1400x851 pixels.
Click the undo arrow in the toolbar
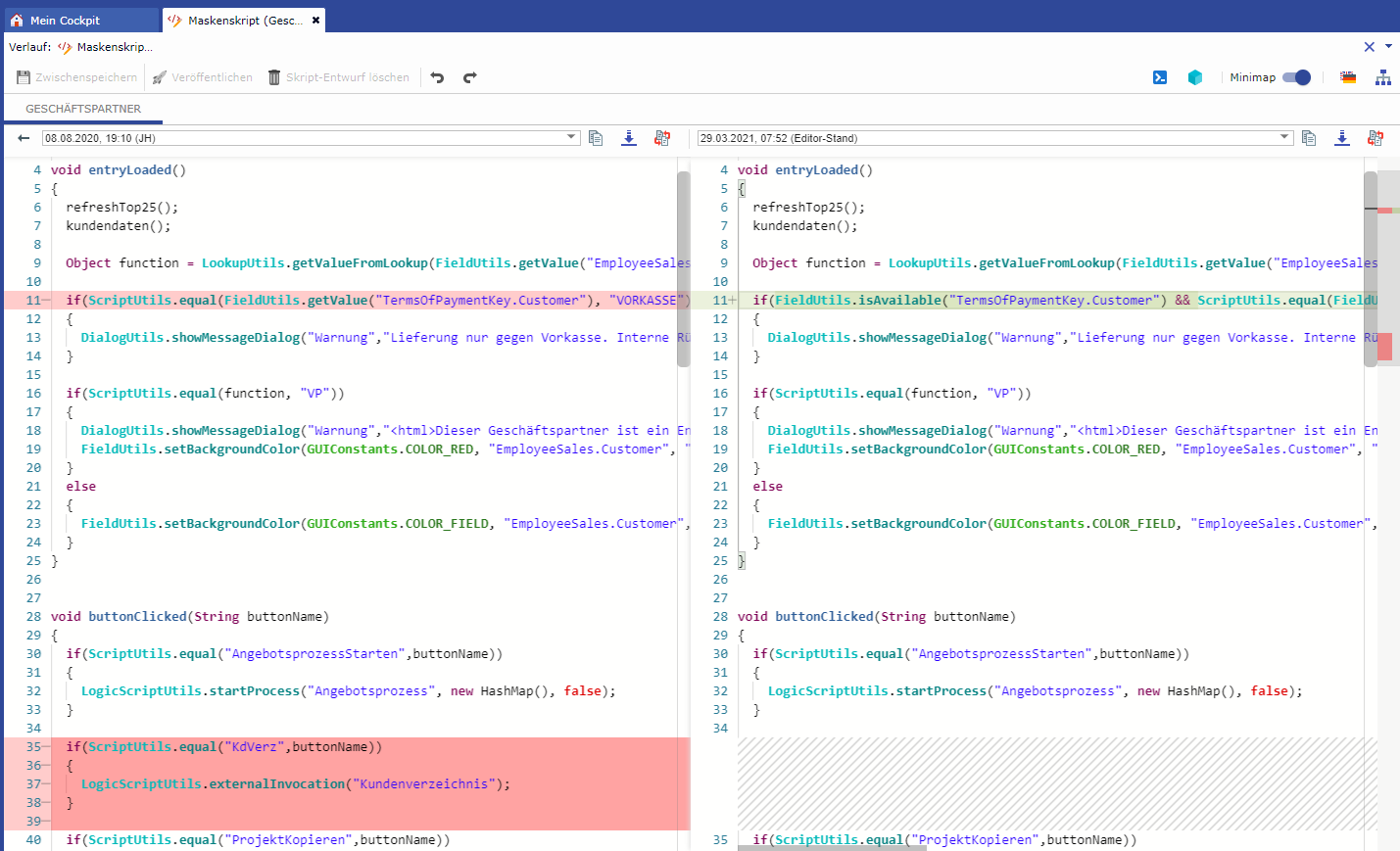coord(437,77)
